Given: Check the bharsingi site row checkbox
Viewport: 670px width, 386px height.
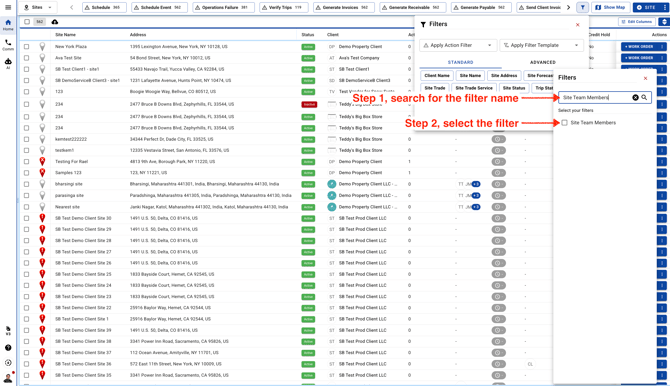Looking at the screenshot, I should point(26,184).
